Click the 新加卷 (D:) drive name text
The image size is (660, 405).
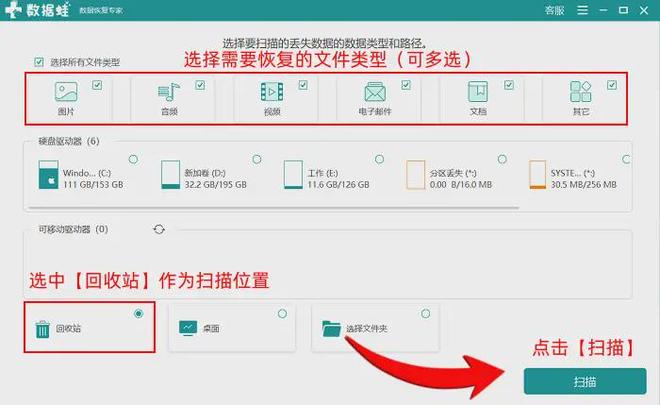(x=205, y=173)
